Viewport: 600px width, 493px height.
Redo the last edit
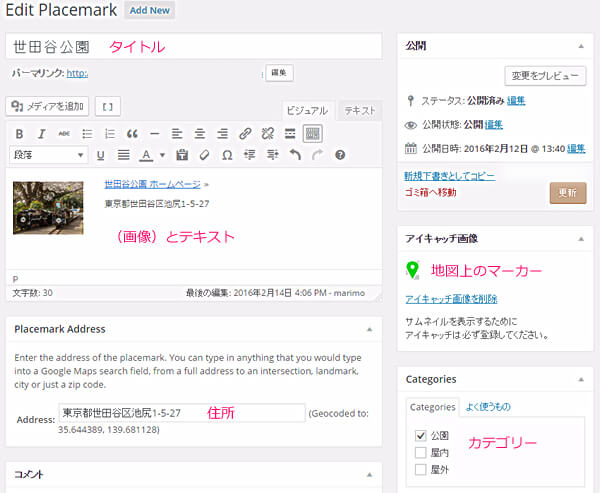(318, 155)
